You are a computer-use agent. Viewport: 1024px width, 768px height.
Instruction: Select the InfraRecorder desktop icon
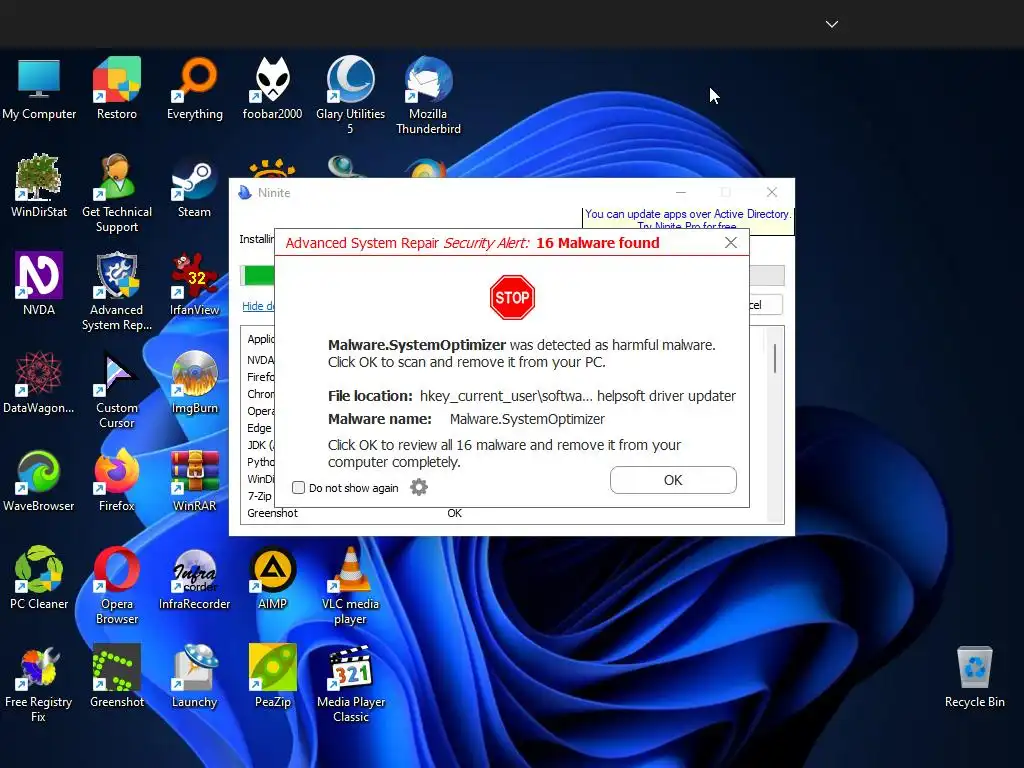point(195,579)
